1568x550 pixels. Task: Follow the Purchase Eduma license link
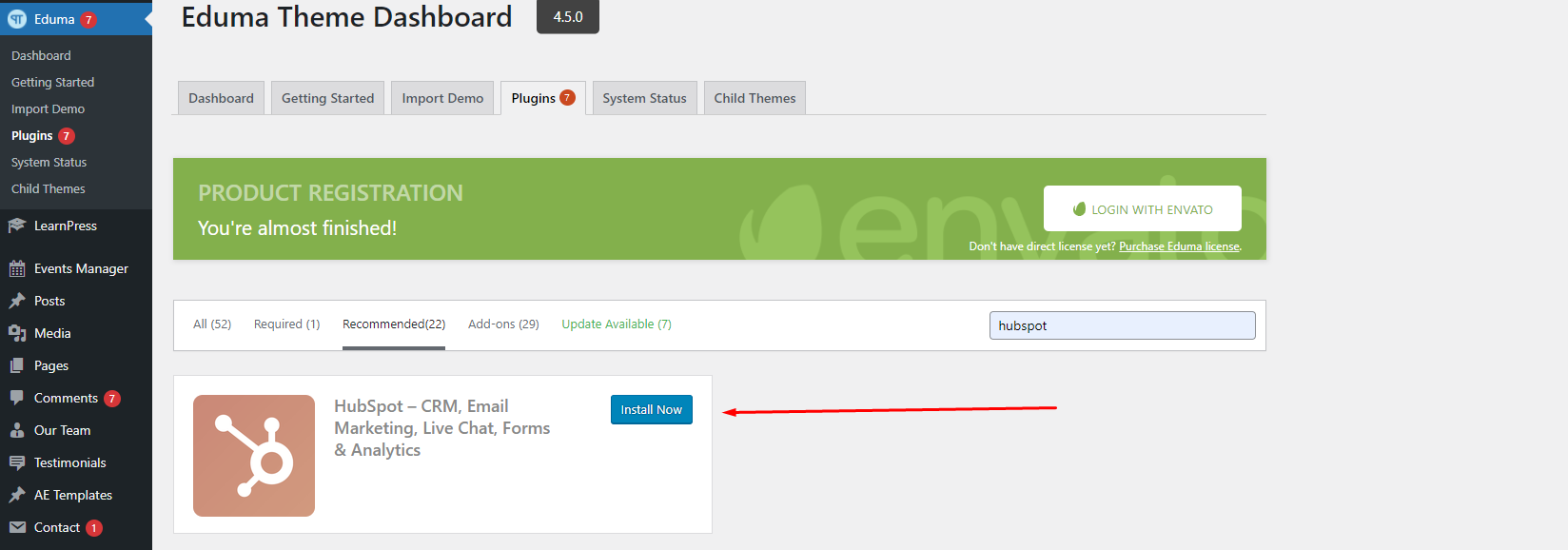tap(1180, 246)
